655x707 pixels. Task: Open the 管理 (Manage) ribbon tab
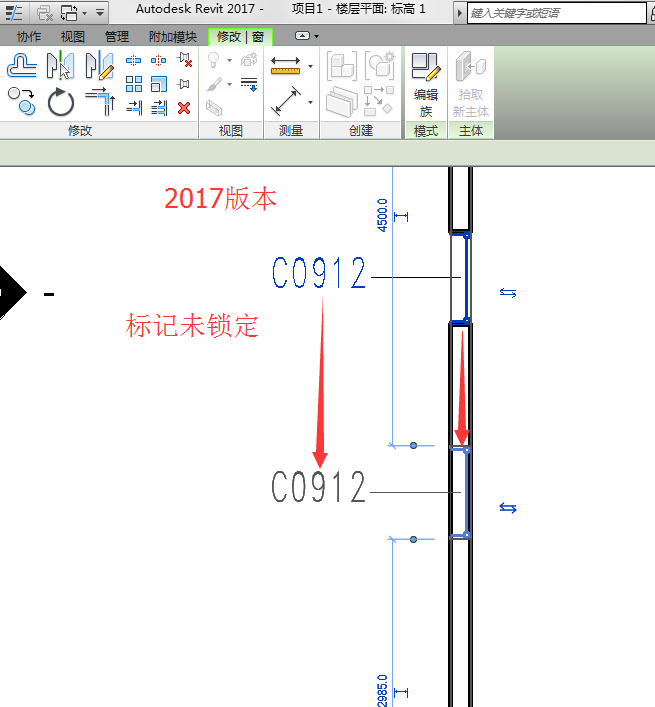(x=117, y=36)
